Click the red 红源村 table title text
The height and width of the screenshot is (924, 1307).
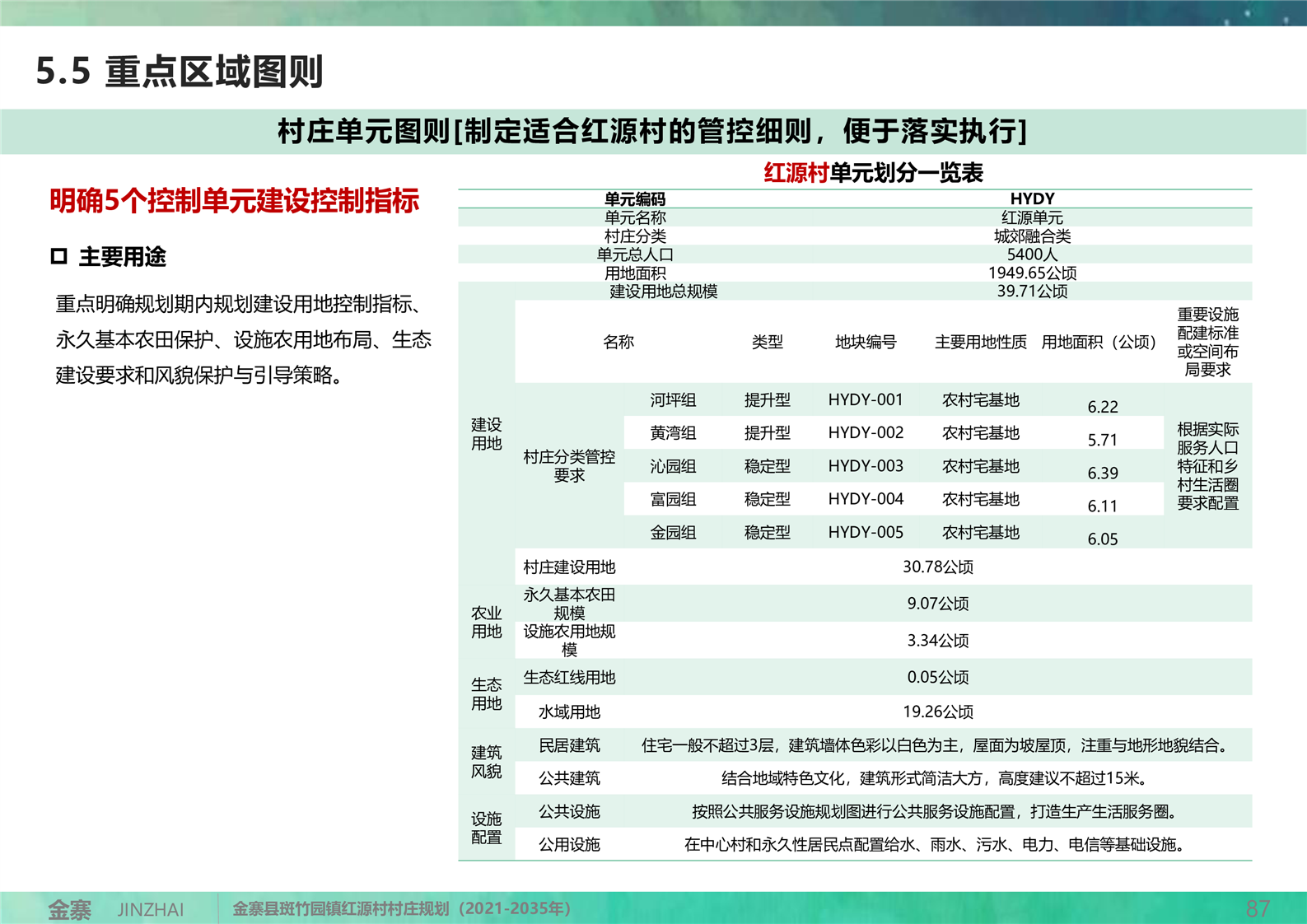point(796,173)
